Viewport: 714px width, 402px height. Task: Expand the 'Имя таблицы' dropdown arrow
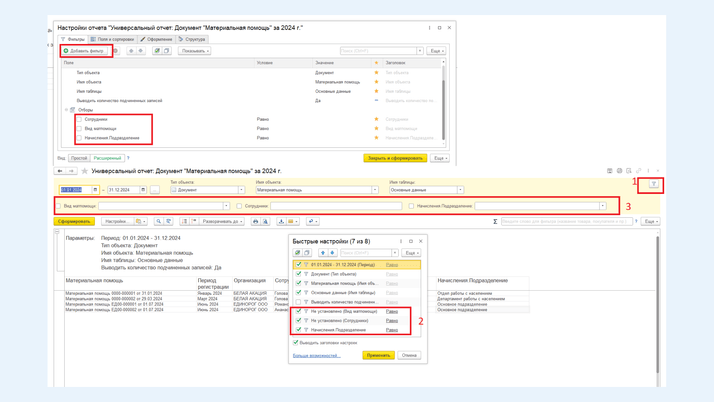click(x=460, y=190)
